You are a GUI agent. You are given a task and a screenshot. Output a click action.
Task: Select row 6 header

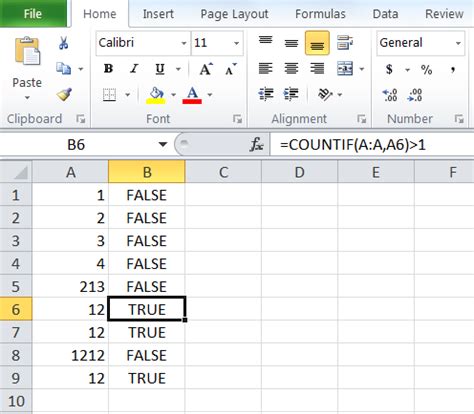[x=16, y=309]
